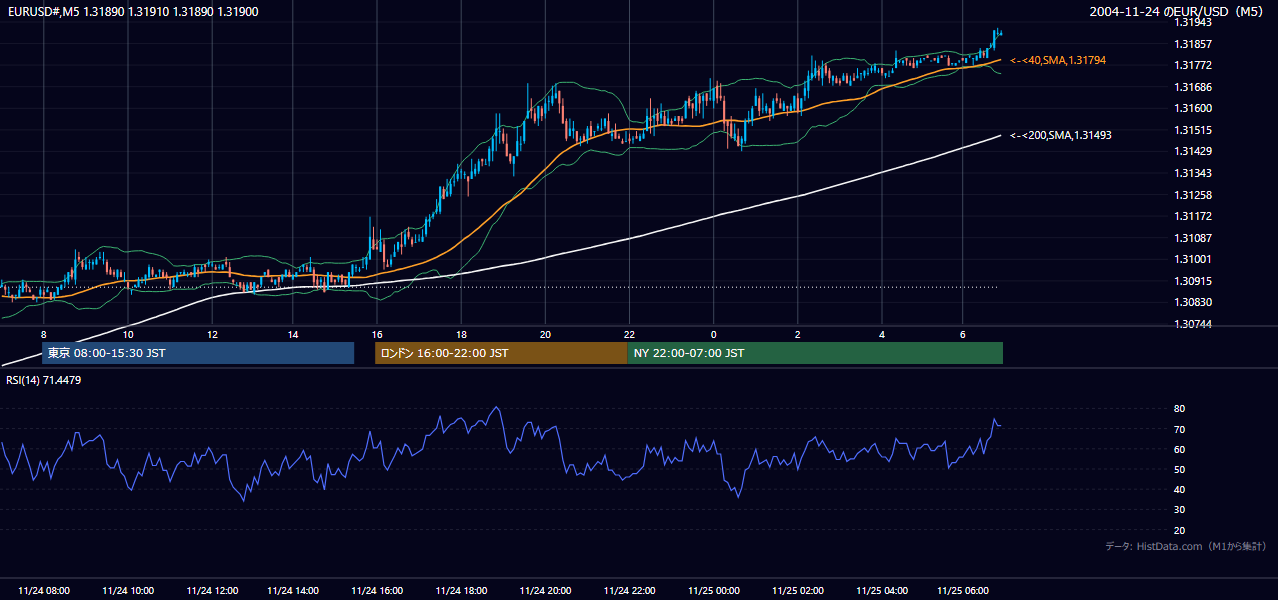Click hour label 16 on price chart time axis
The image size is (1278, 600).
(x=377, y=334)
